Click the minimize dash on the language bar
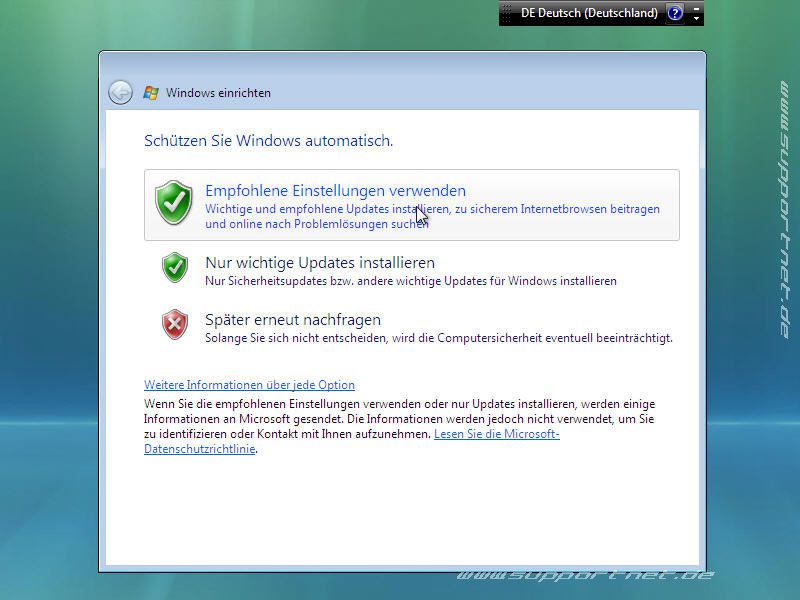Image resolution: width=800 pixels, height=600 pixels. tap(697, 7)
